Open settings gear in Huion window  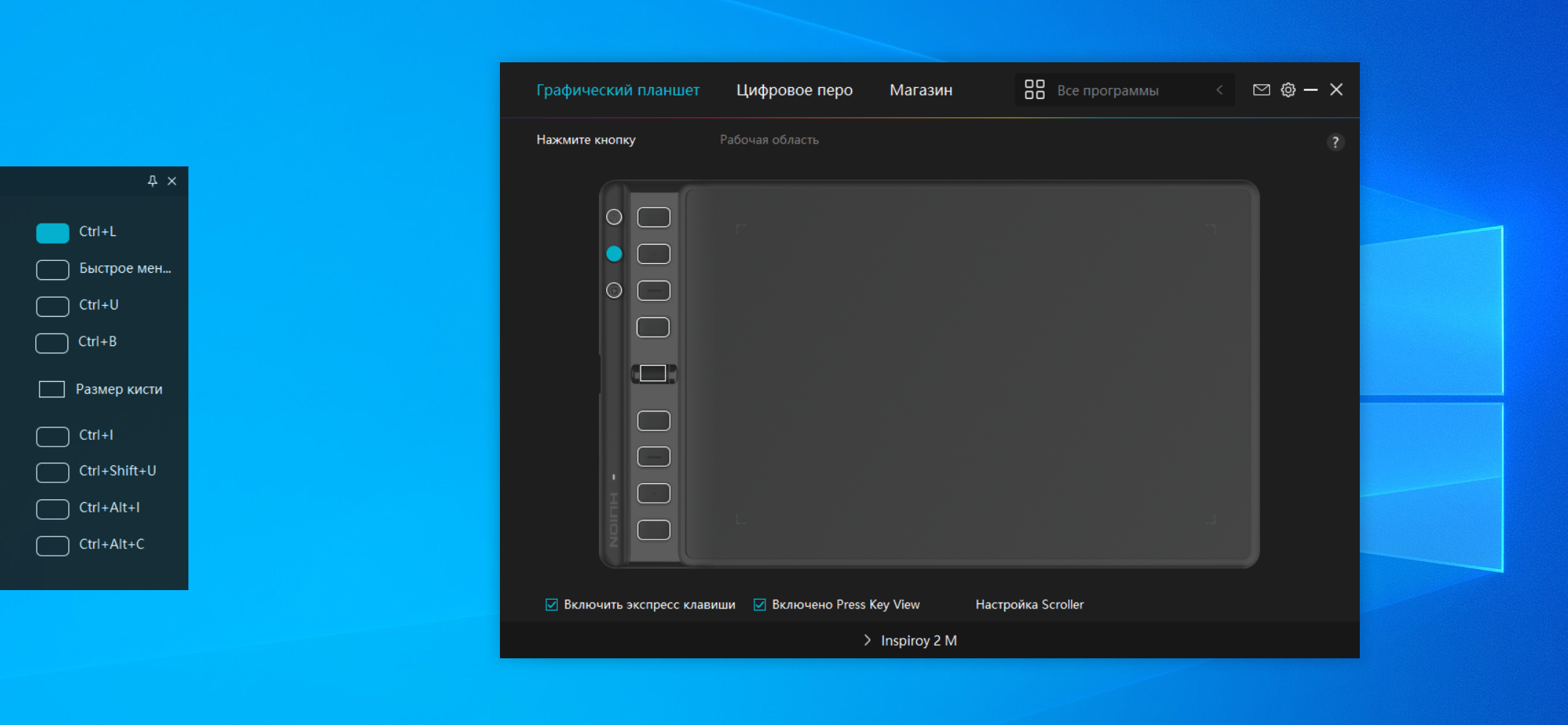[1288, 90]
